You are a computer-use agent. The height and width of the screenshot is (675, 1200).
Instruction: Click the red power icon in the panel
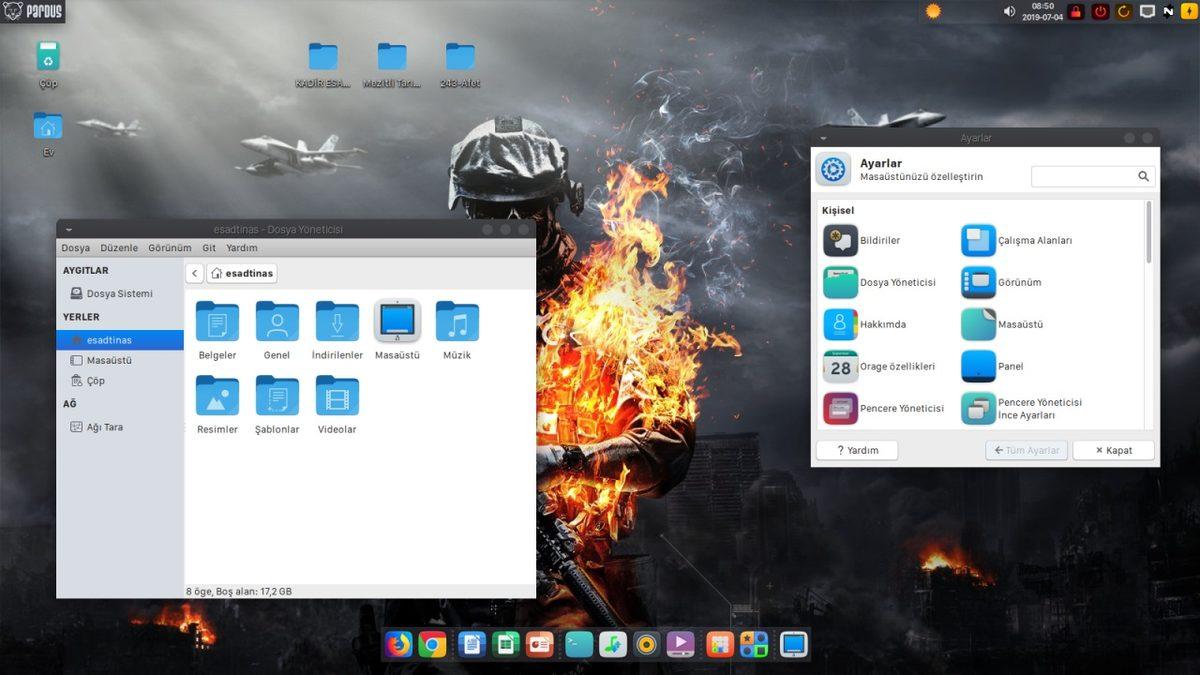point(1100,12)
